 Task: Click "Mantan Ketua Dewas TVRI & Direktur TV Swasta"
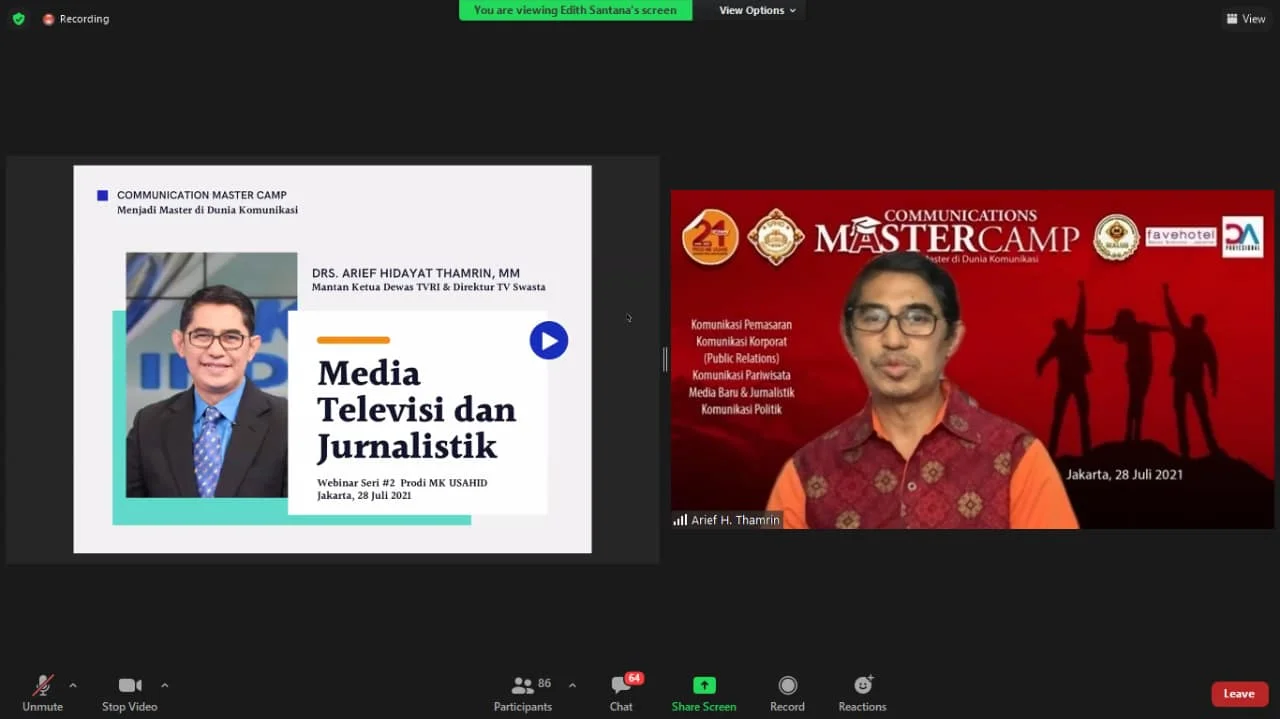[x=428, y=287]
